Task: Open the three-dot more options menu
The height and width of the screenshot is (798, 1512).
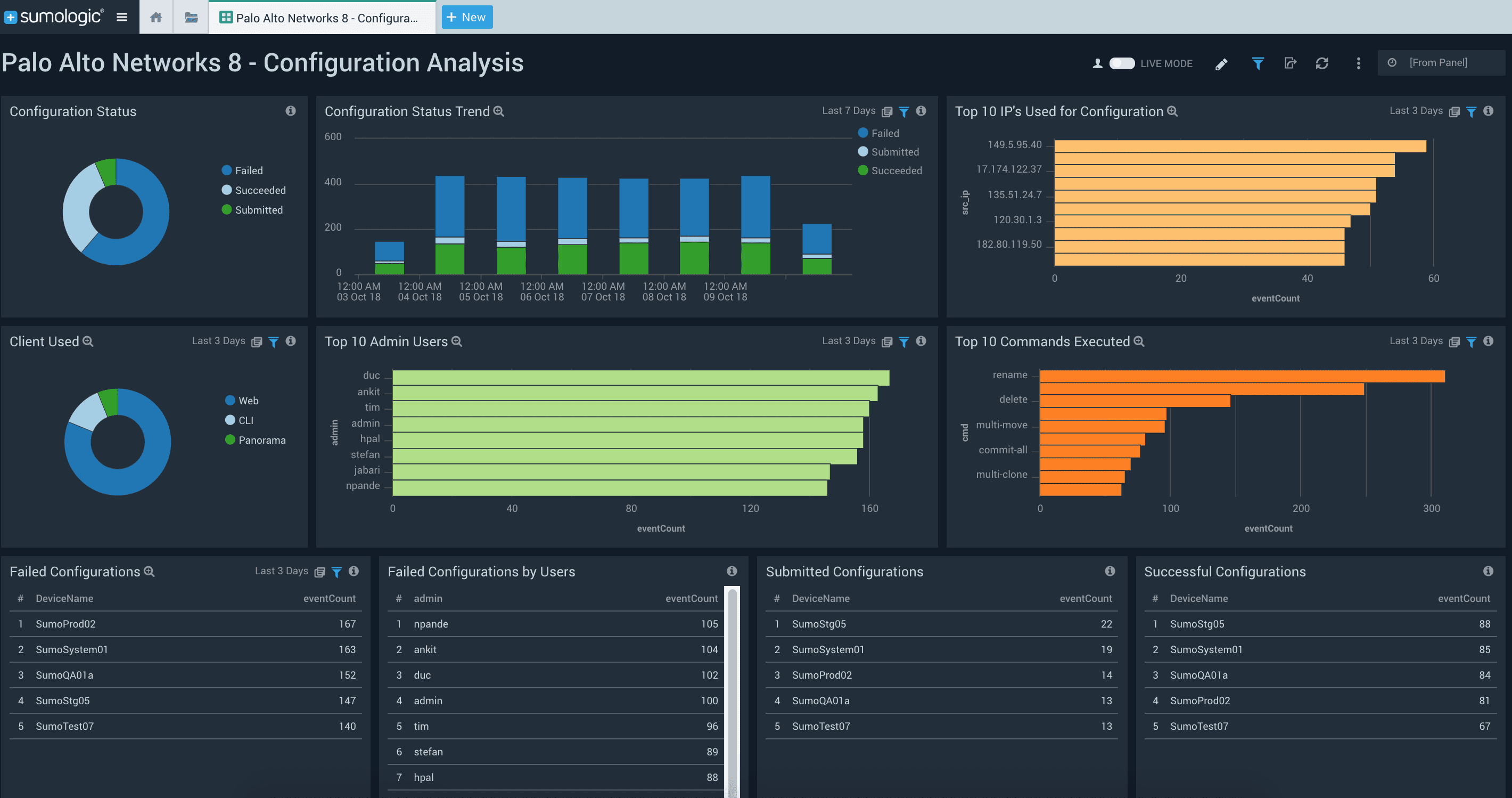Action: click(1358, 63)
